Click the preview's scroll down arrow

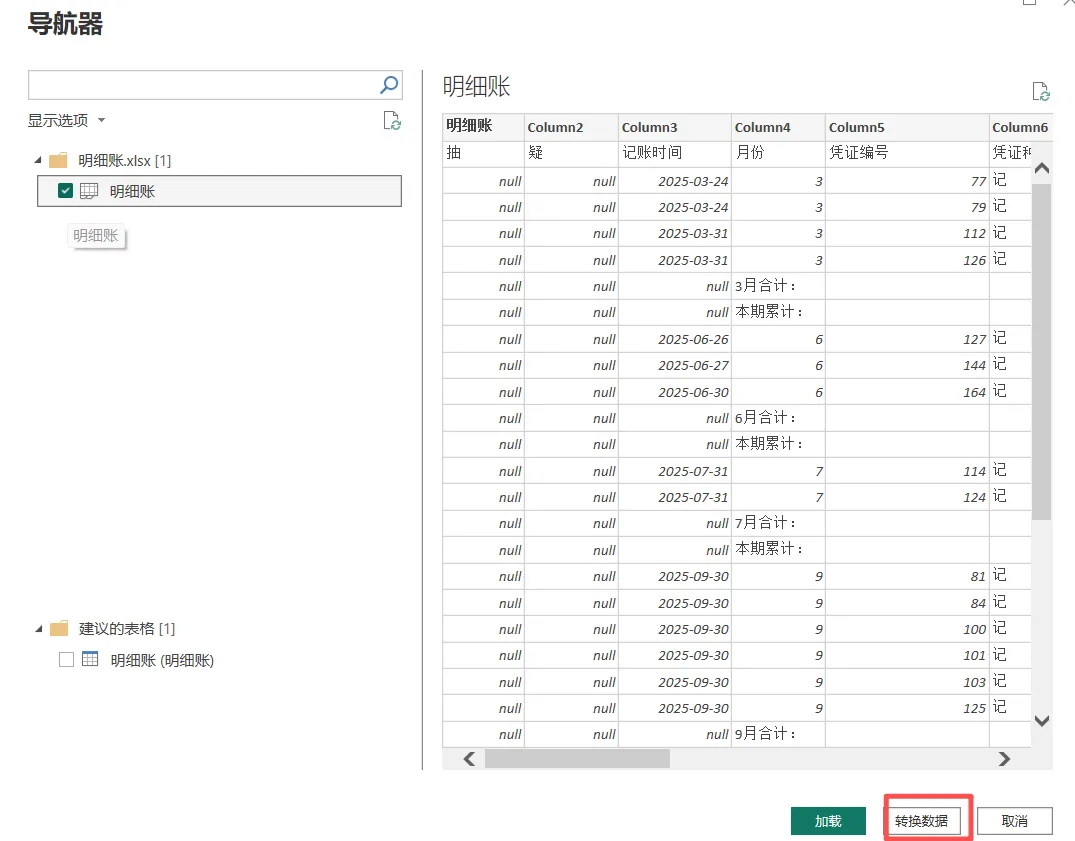1041,720
